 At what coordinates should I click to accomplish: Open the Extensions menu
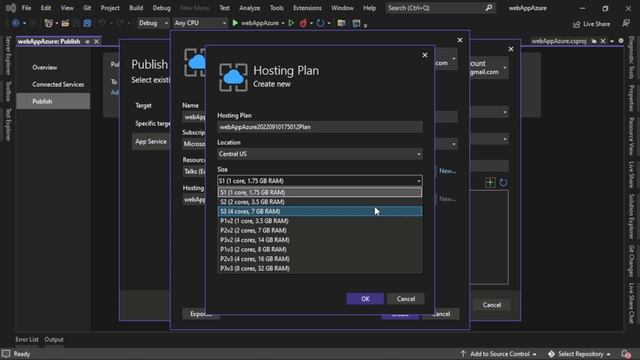pyautogui.click(x=307, y=8)
